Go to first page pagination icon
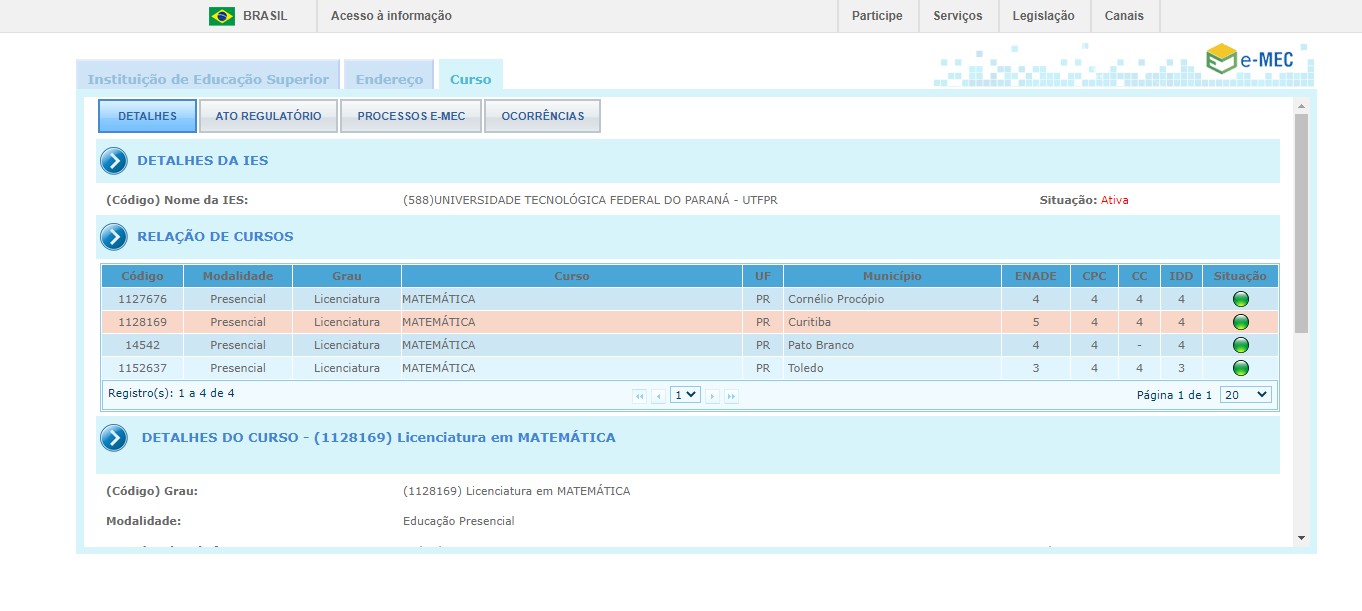The width and height of the screenshot is (1362, 611). [x=640, y=396]
